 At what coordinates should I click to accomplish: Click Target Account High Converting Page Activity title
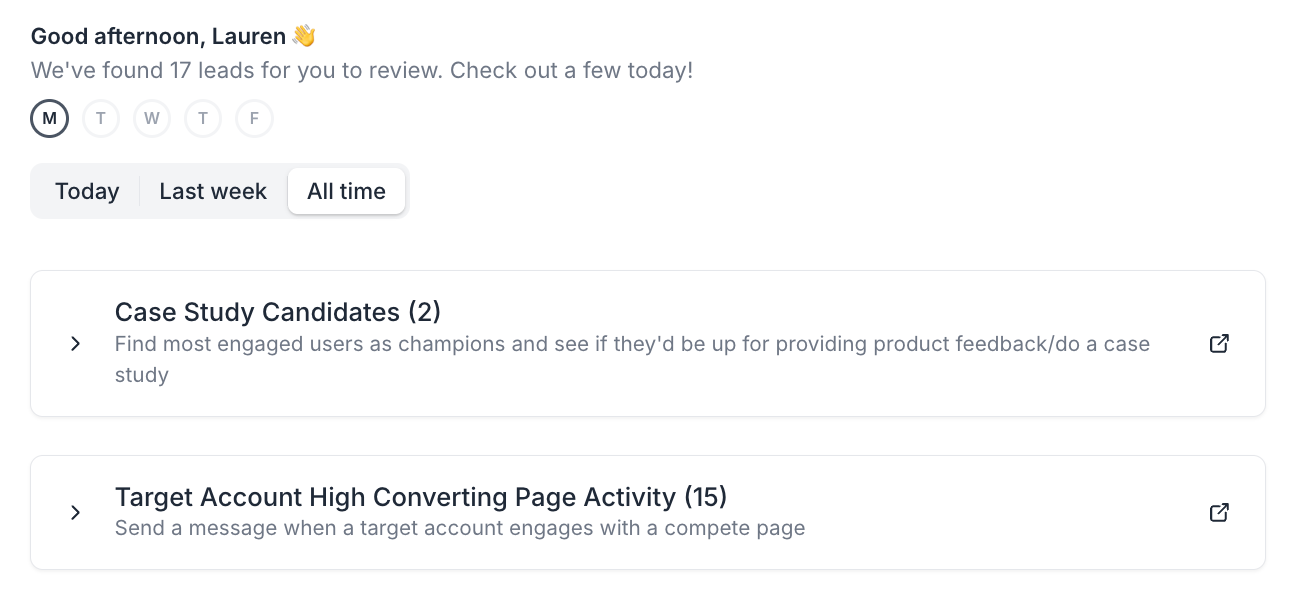click(421, 497)
